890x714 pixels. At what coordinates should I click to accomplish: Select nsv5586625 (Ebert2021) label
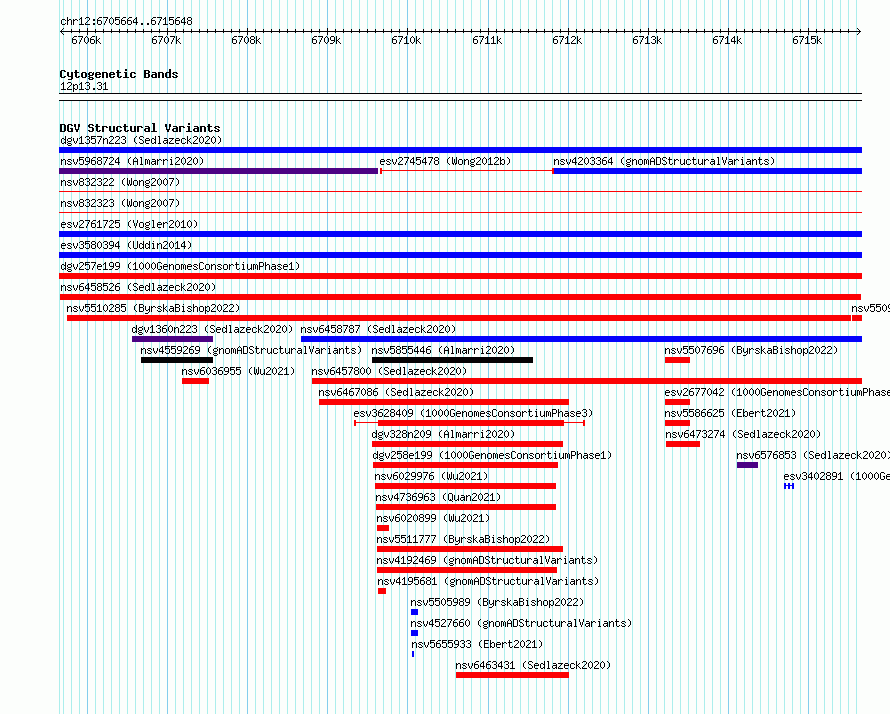[731, 413]
